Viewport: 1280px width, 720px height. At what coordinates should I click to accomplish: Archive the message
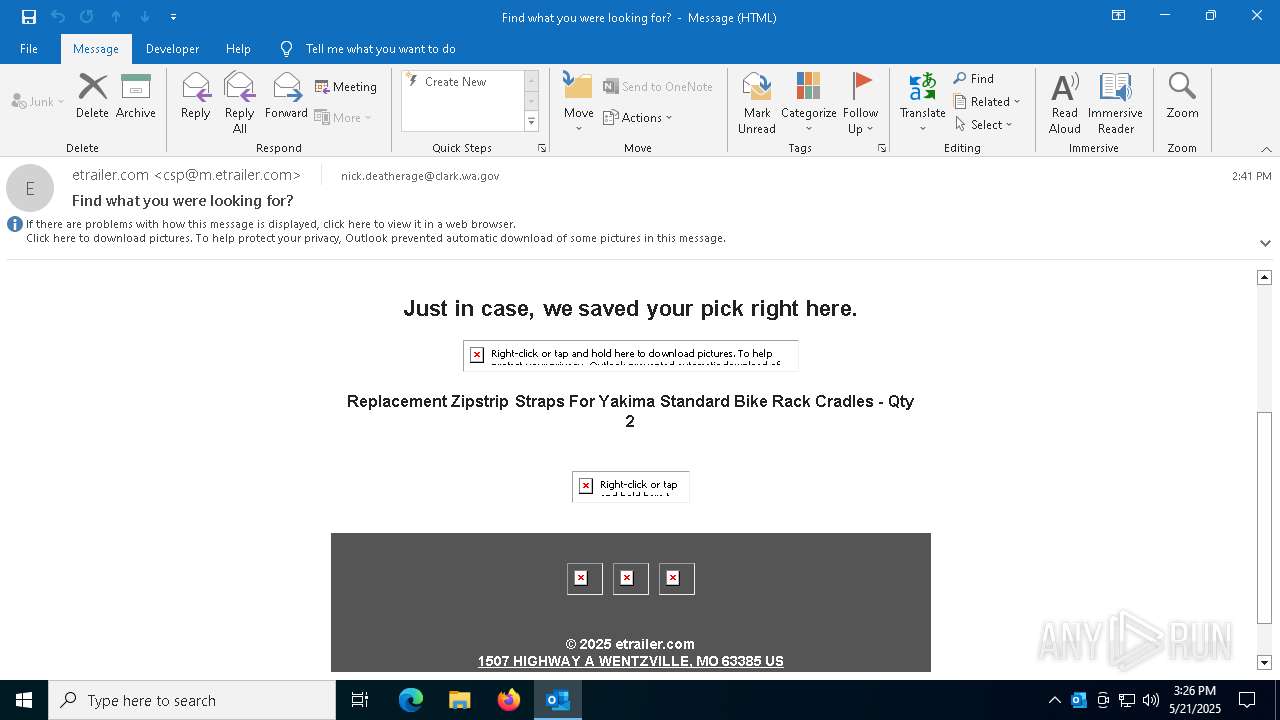[136, 96]
